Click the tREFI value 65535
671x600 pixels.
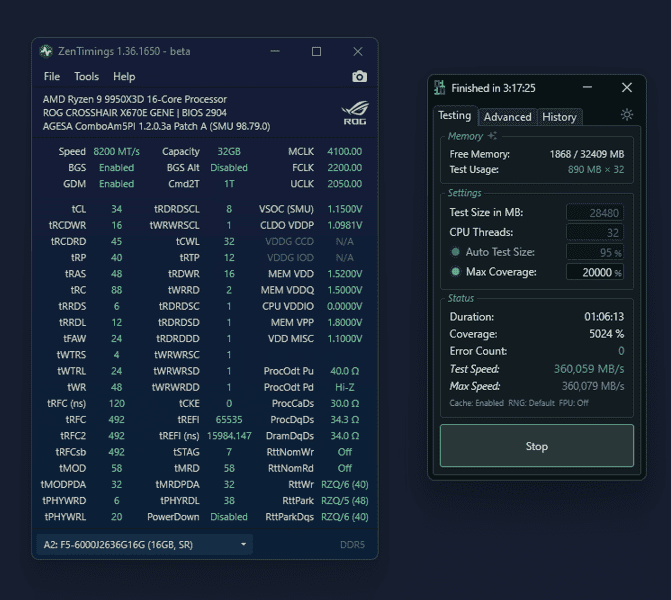pyautogui.click(x=229, y=419)
